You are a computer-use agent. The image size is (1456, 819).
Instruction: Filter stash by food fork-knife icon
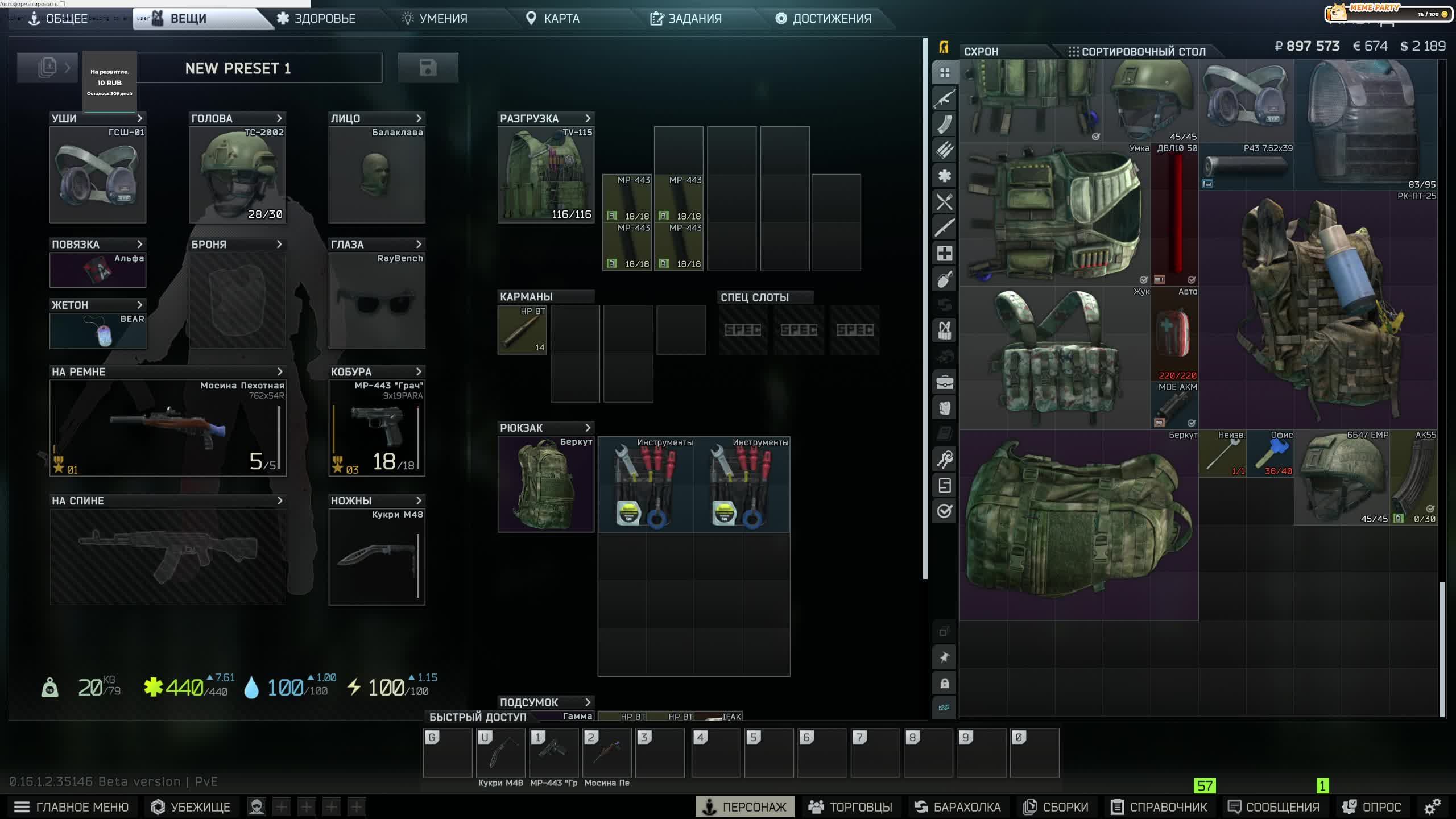[x=944, y=201]
